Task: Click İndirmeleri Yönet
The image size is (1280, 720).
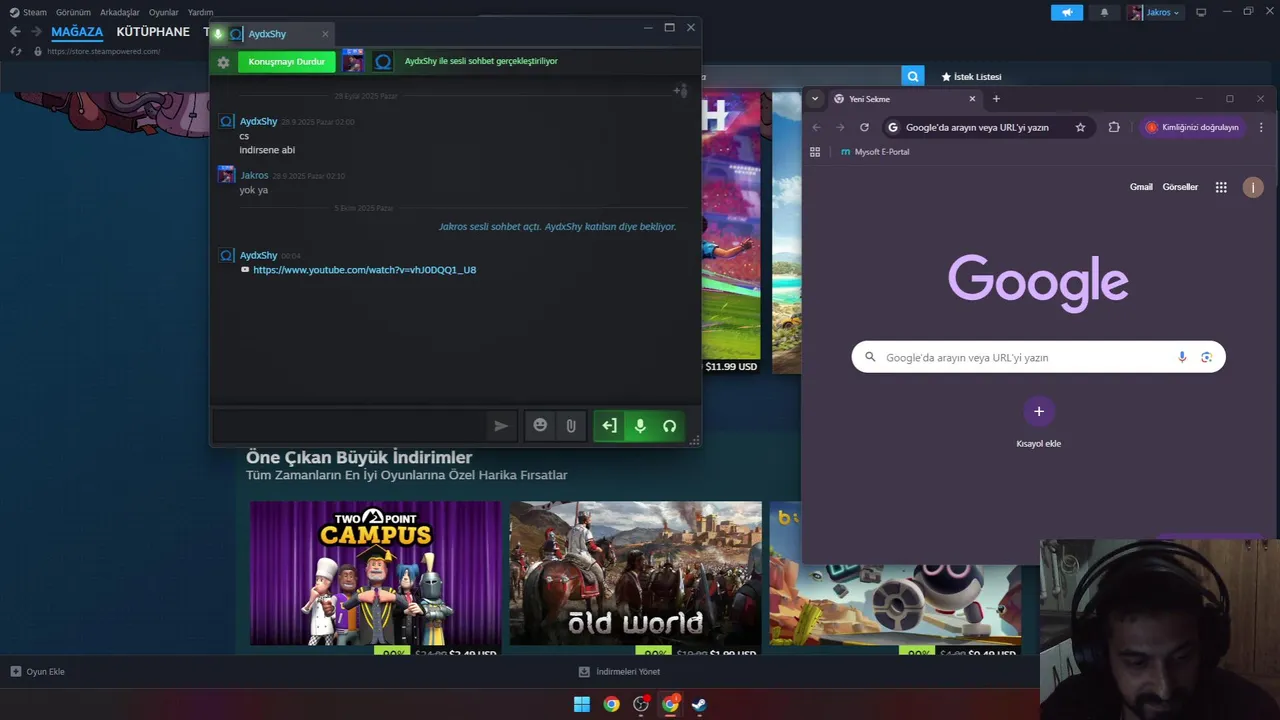Action: click(619, 671)
